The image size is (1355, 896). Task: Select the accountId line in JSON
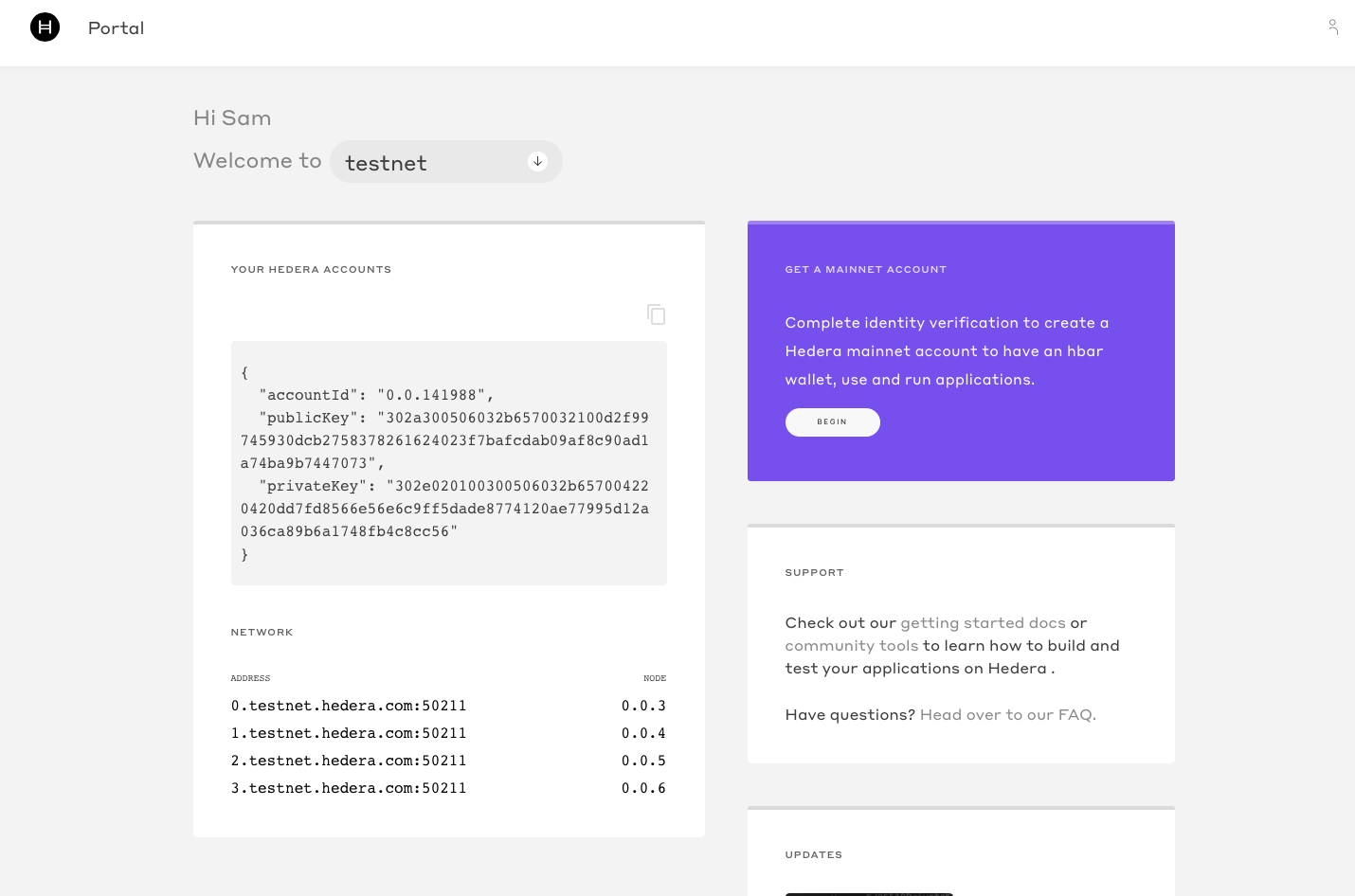376,395
